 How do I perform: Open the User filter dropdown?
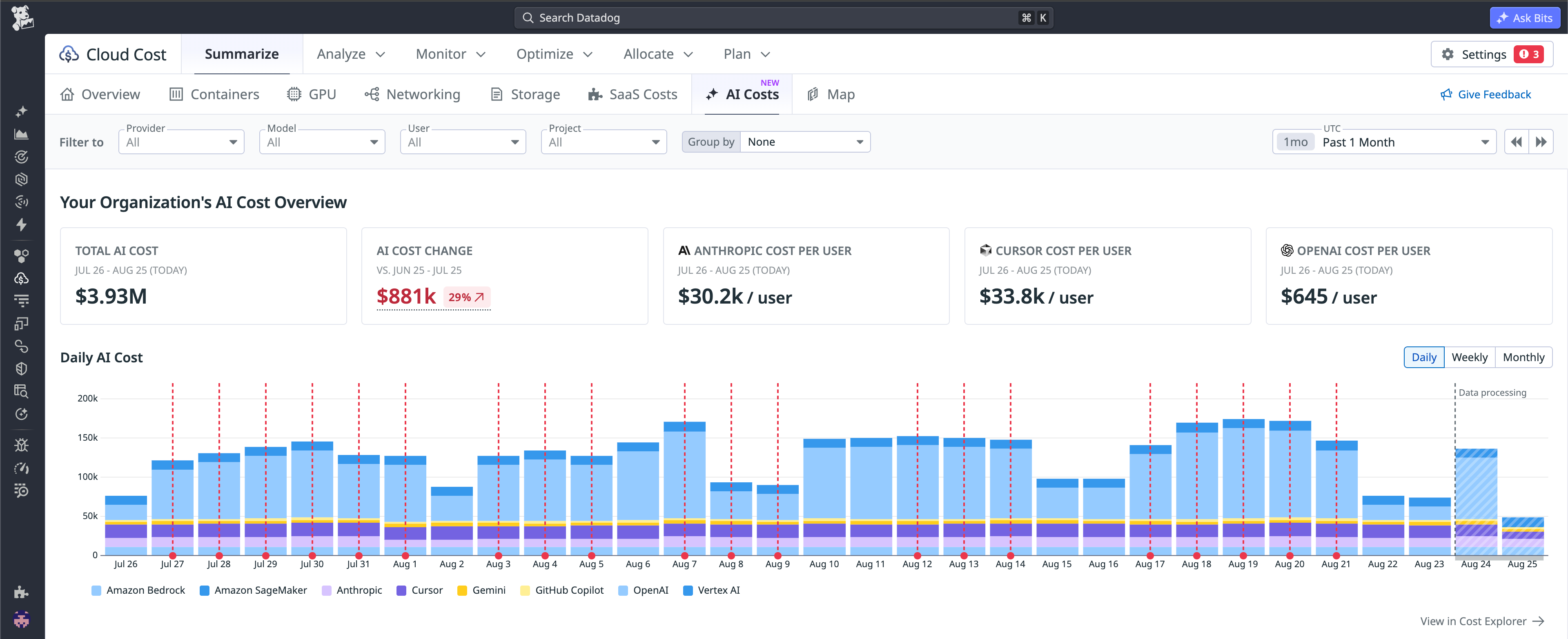463,142
